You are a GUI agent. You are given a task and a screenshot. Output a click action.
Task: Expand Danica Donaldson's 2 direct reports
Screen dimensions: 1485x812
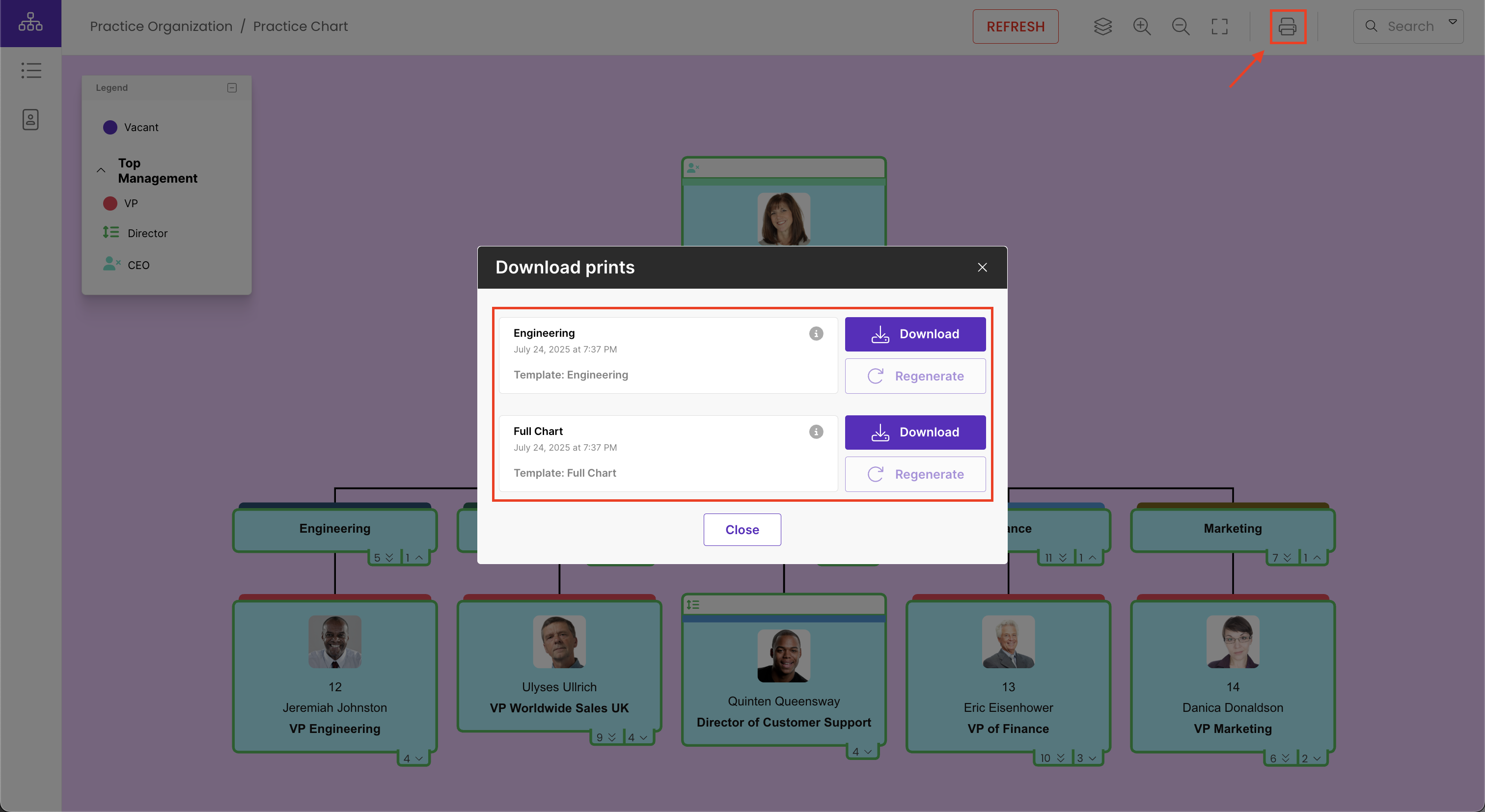(x=1312, y=758)
